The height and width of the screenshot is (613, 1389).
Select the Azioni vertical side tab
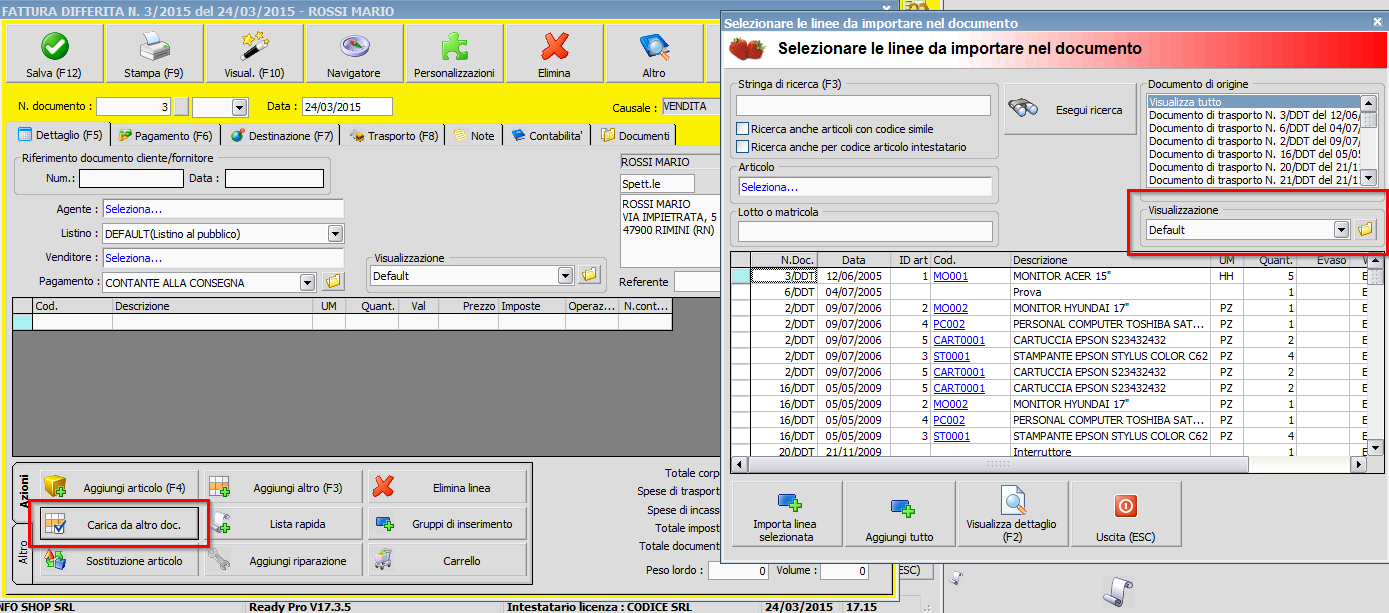23,492
